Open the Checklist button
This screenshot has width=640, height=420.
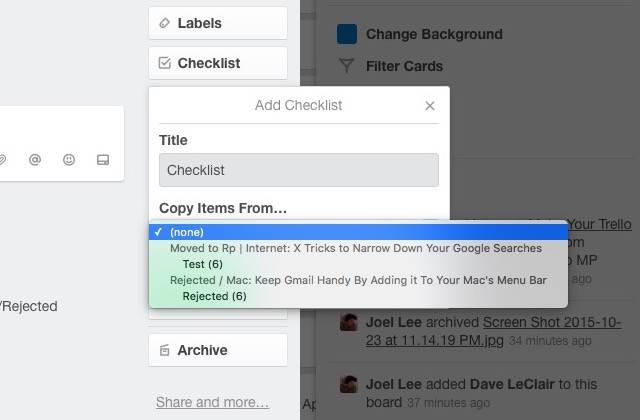(218, 63)
